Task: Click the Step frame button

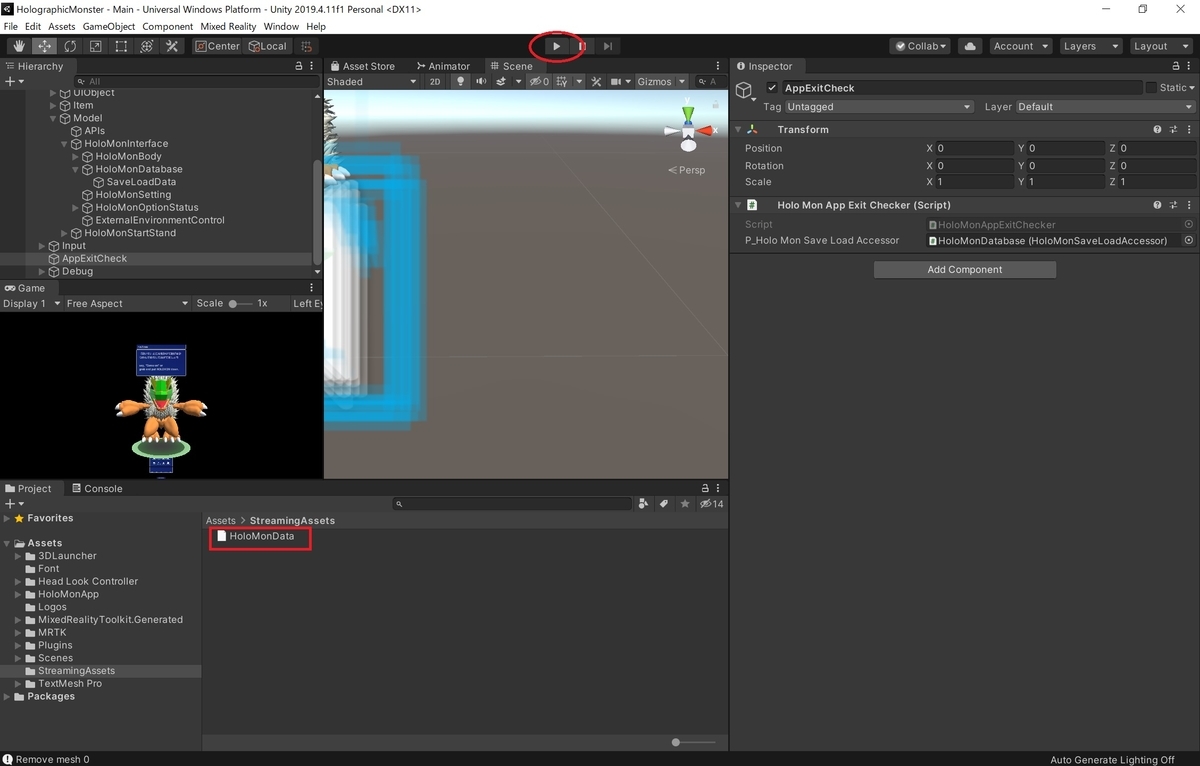Action: [x=607, y=46]
